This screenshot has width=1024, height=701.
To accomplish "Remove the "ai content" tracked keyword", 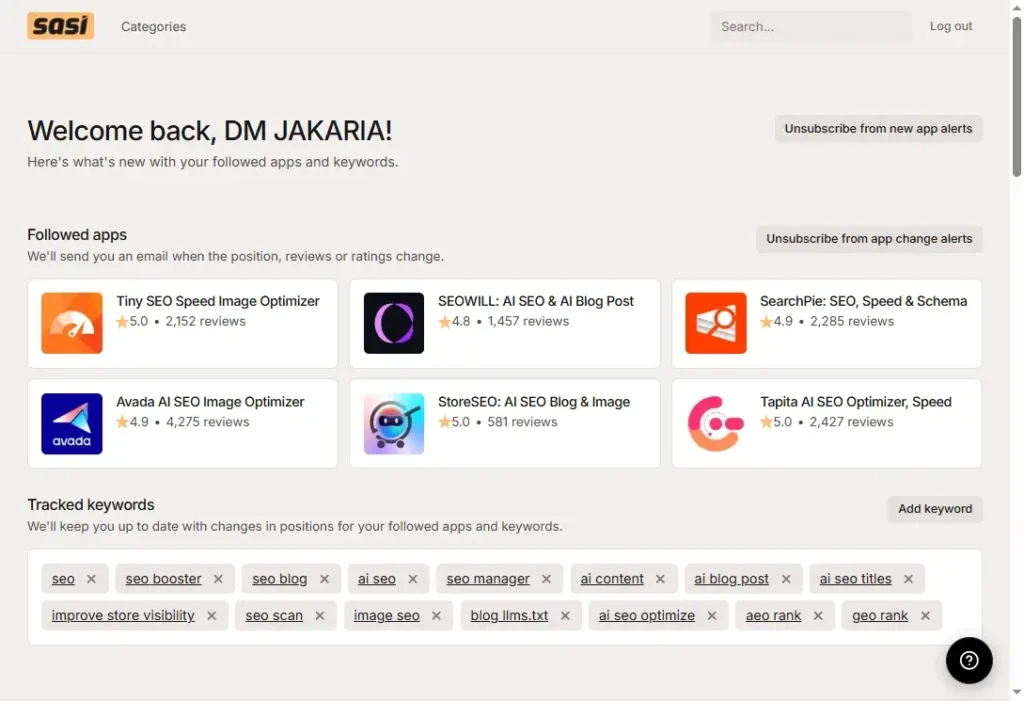I will click(x=660, y=578).
